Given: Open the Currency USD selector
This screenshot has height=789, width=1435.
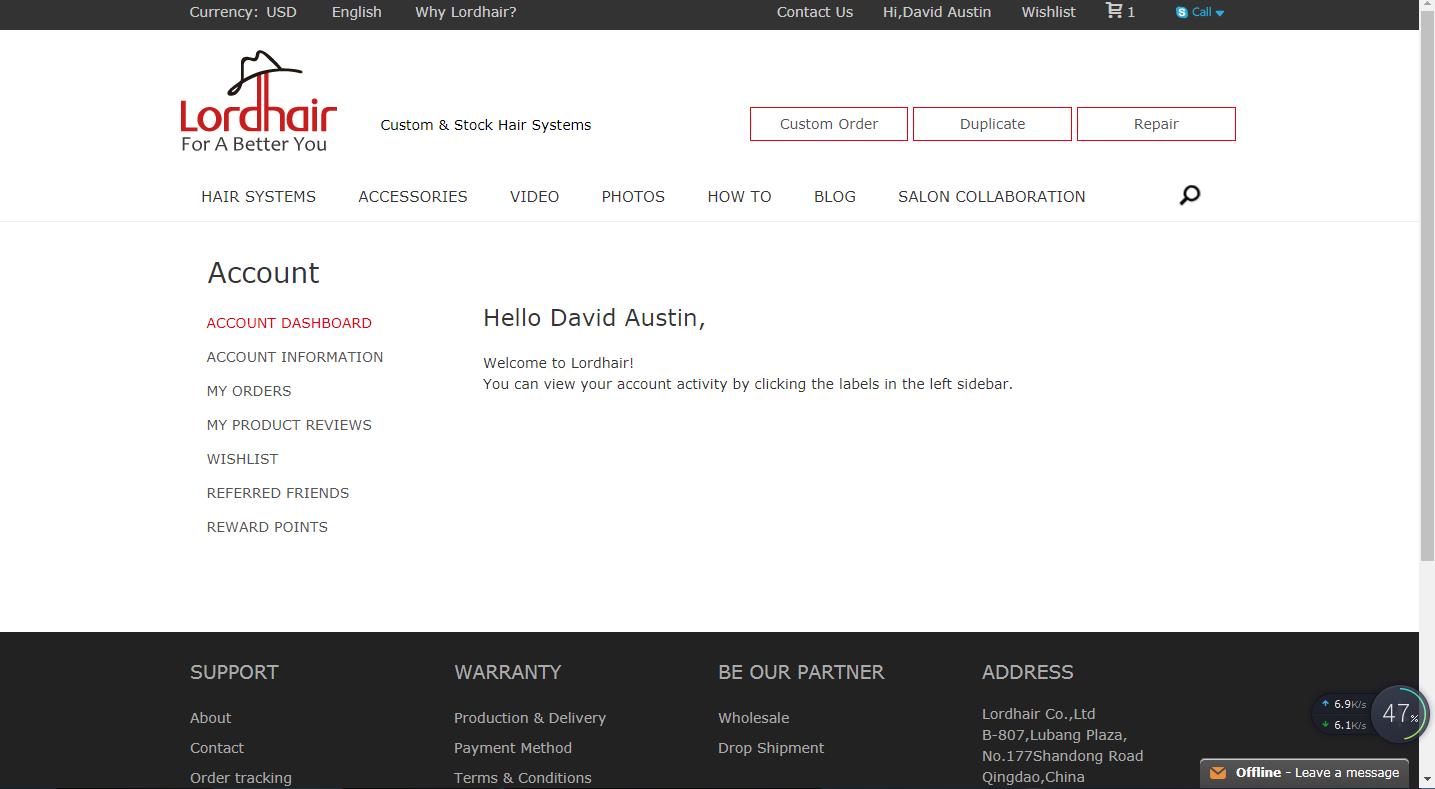Looking at the screenshot, I should coord(243,12).
